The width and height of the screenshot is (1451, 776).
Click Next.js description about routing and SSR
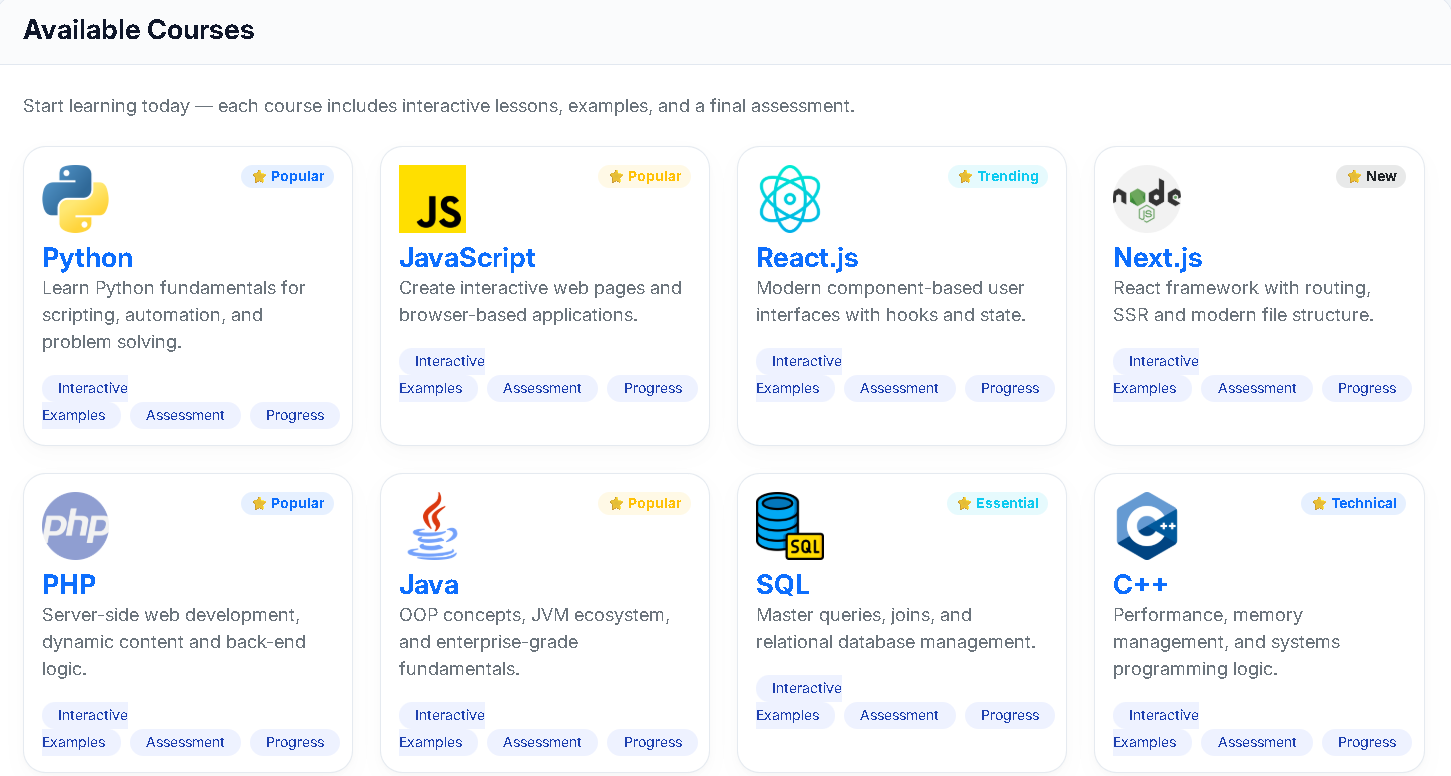coord(1243,301)
